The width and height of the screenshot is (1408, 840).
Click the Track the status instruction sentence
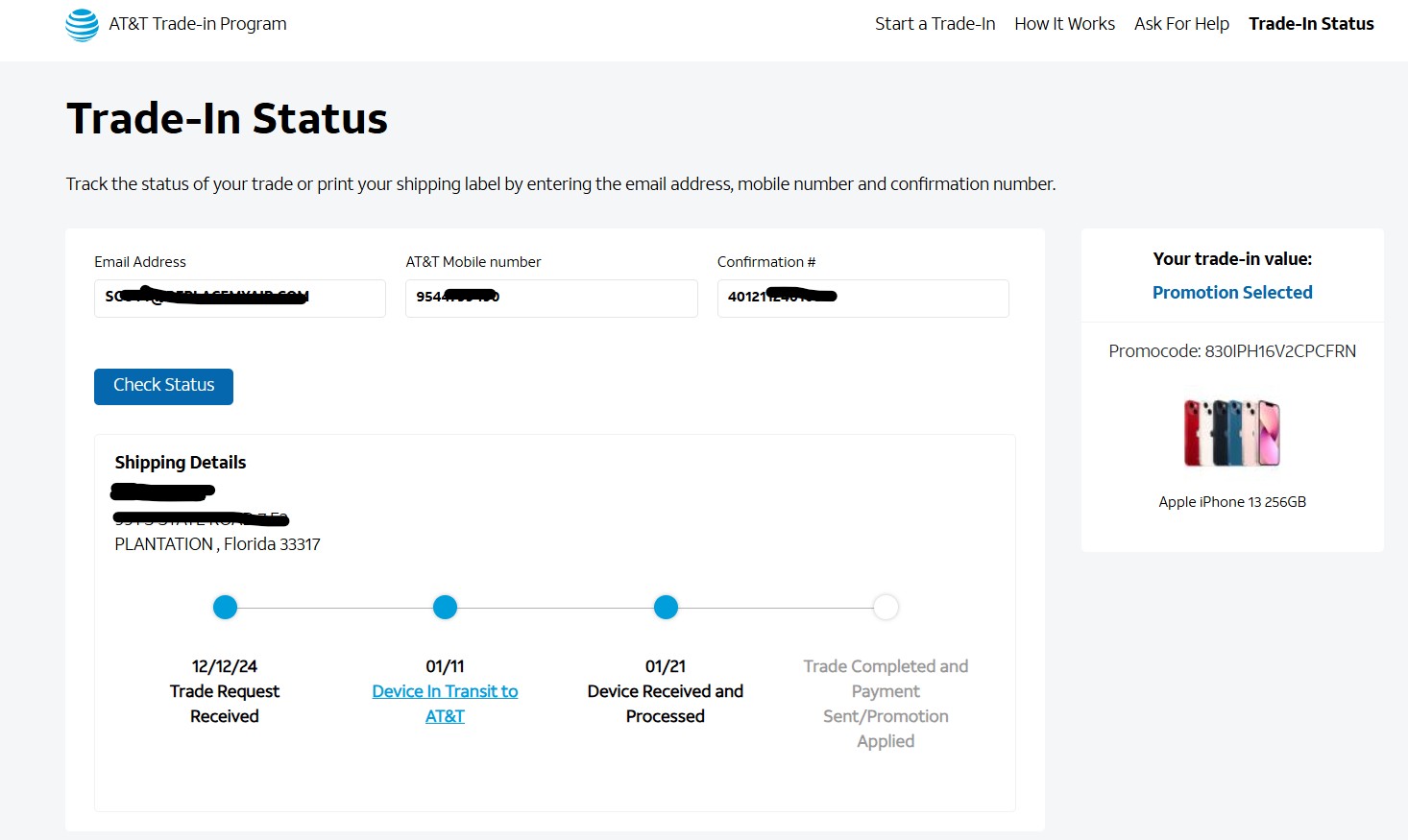pyautogui.click(x=561, y=184)
